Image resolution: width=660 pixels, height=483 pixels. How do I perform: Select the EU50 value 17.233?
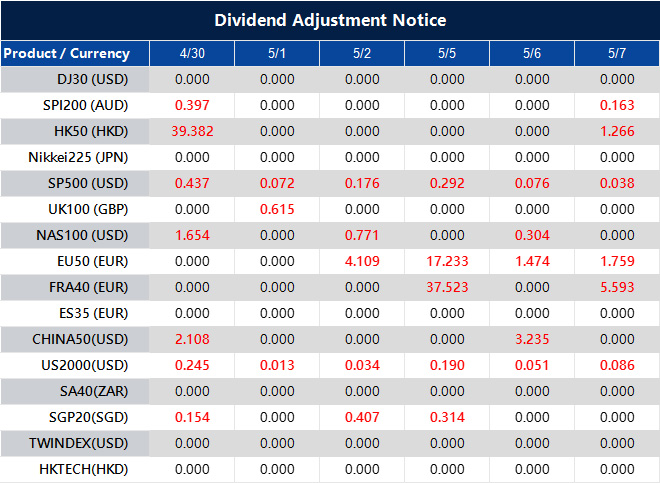pyautogui.click(x=447, y=261)
